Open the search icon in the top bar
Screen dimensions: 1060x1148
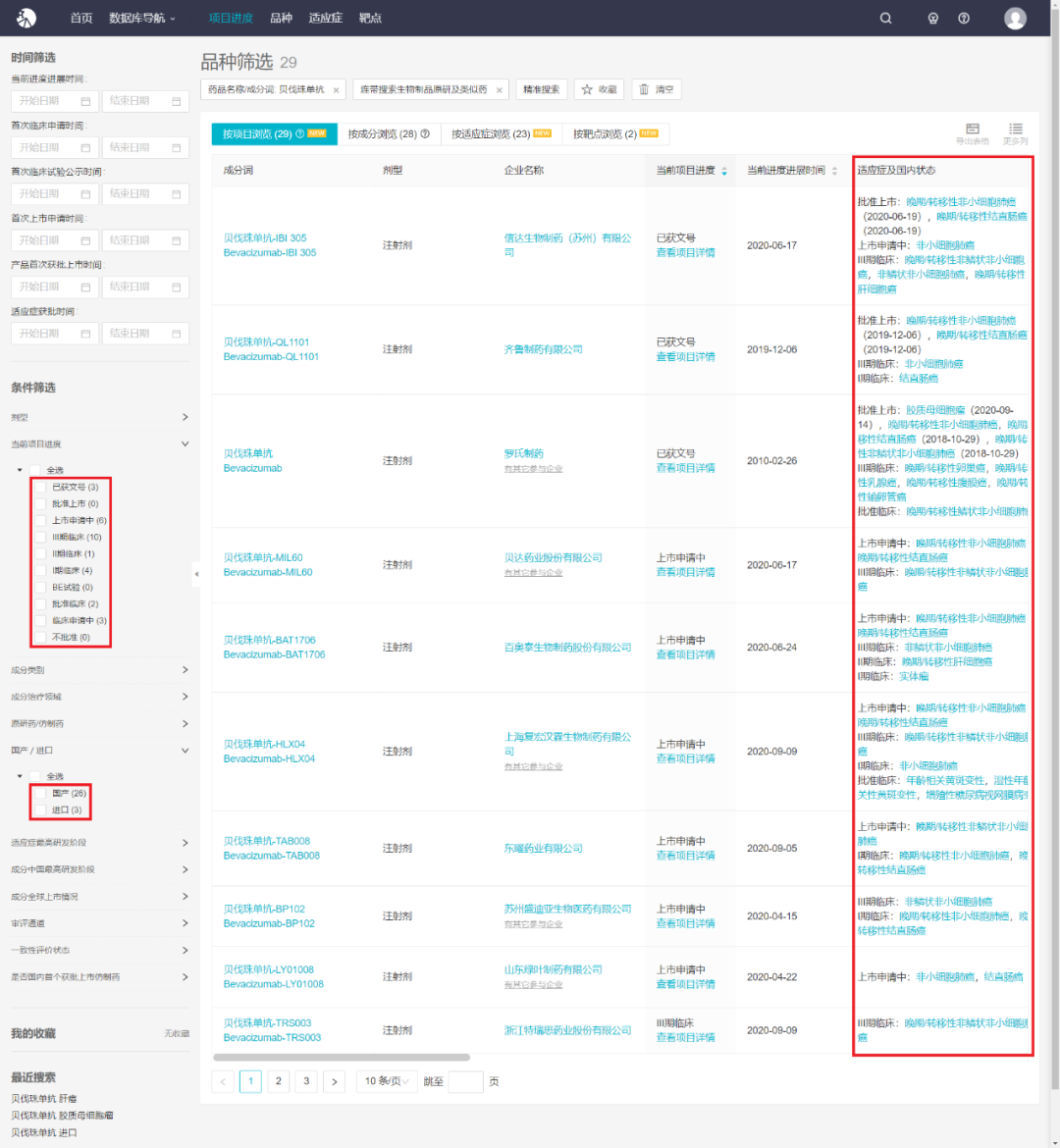(x=885, y=19)
